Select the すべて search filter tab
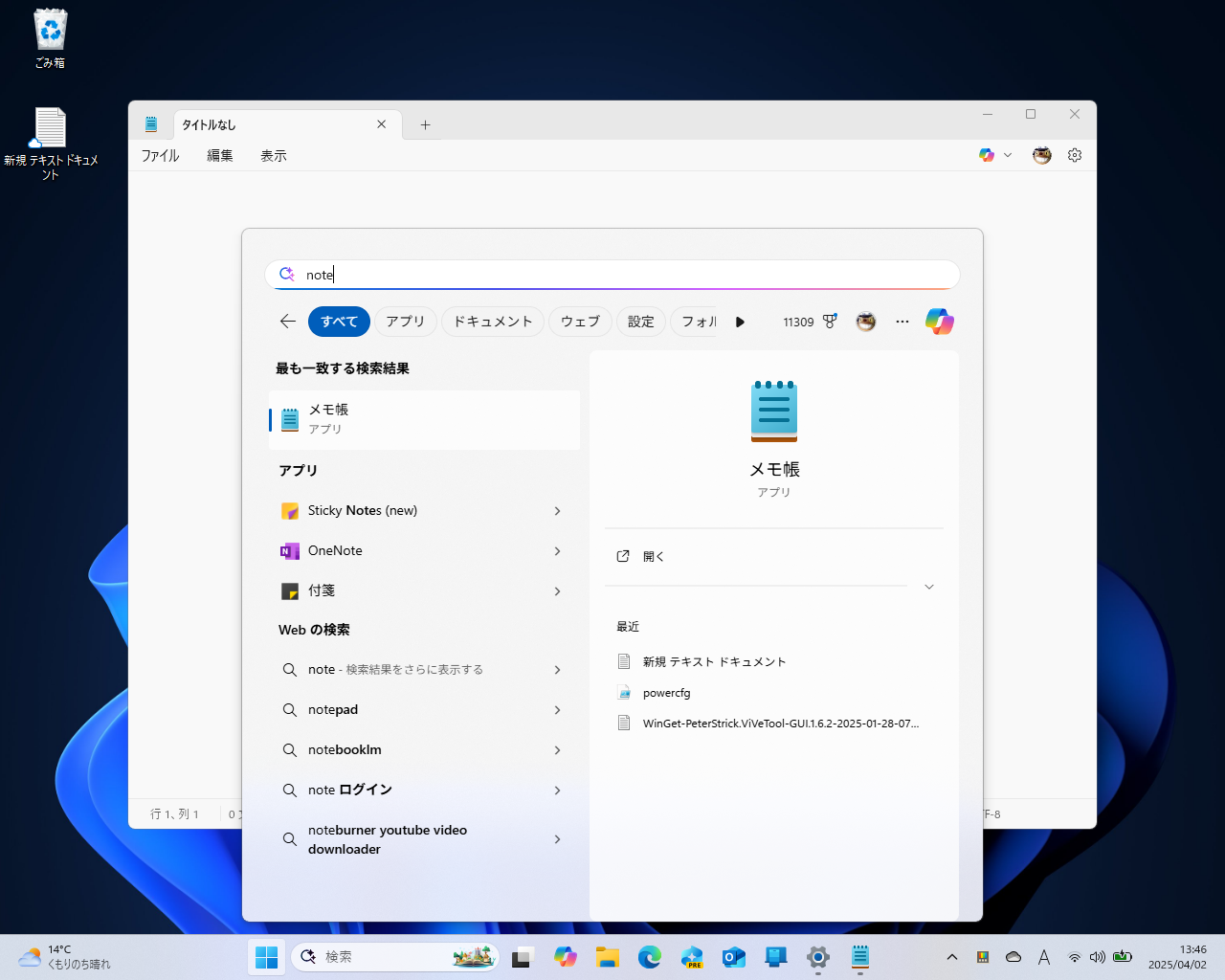The image size is (1225, 980). pyautogui.click(x=339, y=322)
